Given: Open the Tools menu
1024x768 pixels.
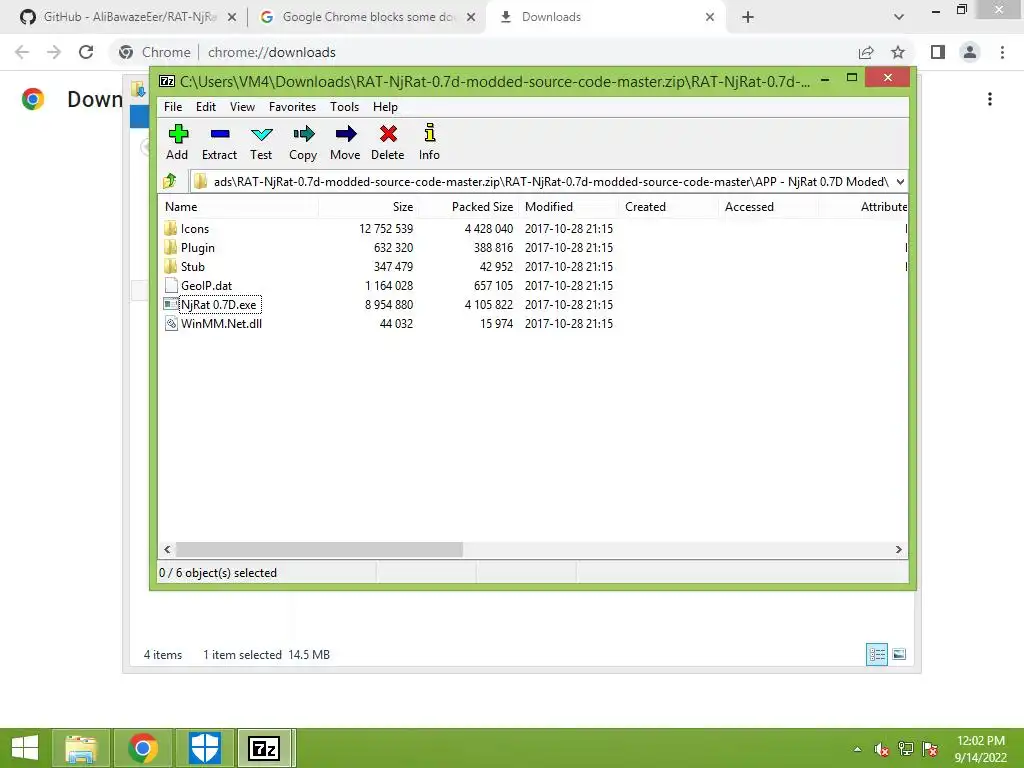Looking at the screenshot, I should pyautogui.click(x=344, y=106).
